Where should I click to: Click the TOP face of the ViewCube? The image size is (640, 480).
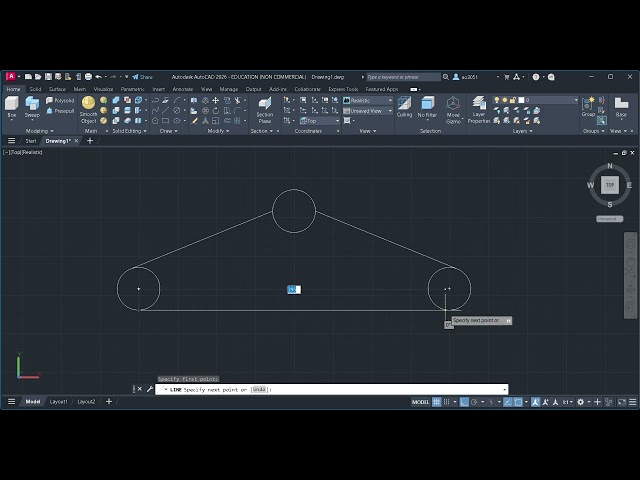610,185
